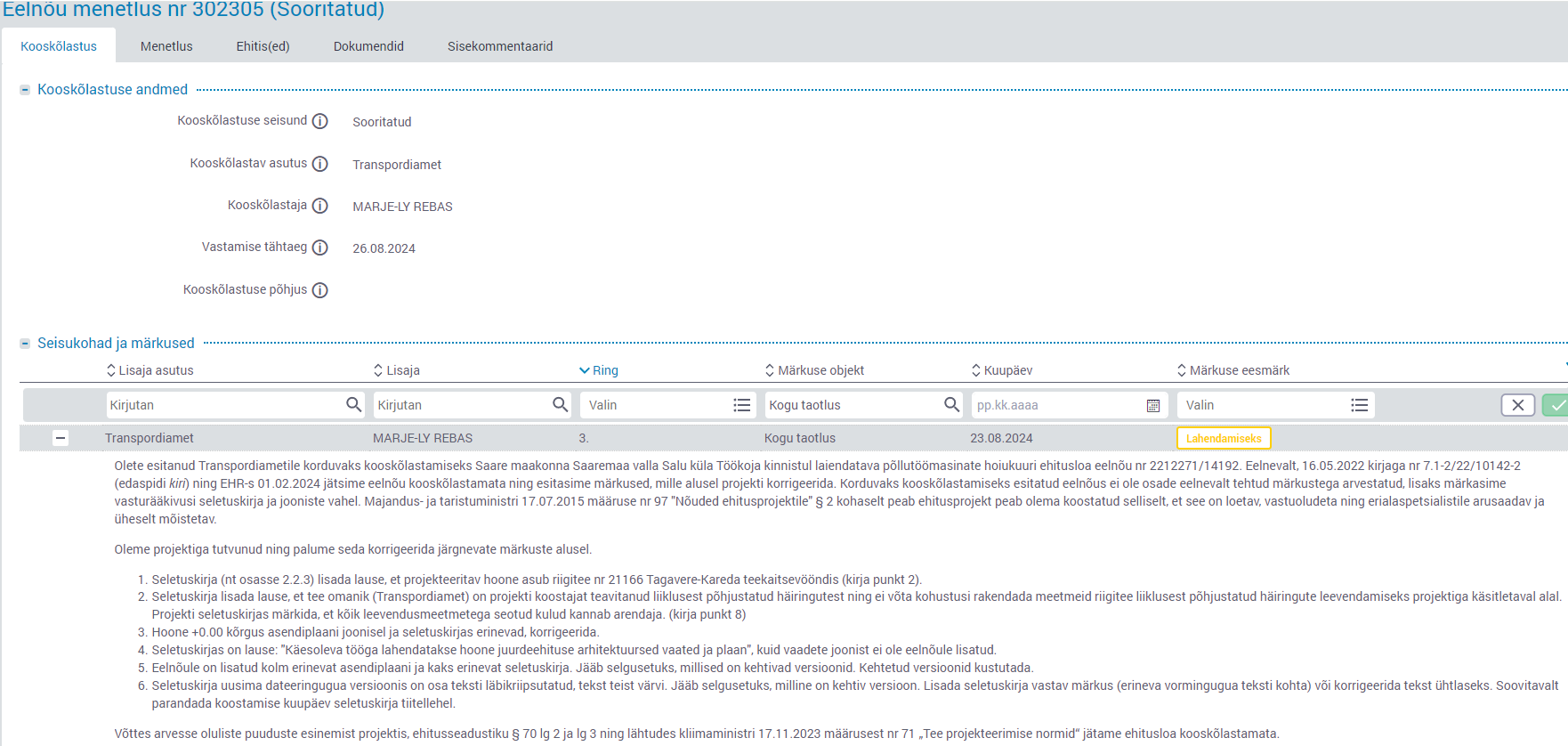The height and width of the screenshot is (746, 1568).
Task: Apply filters with the green checkmark button
Action: 1556,405
